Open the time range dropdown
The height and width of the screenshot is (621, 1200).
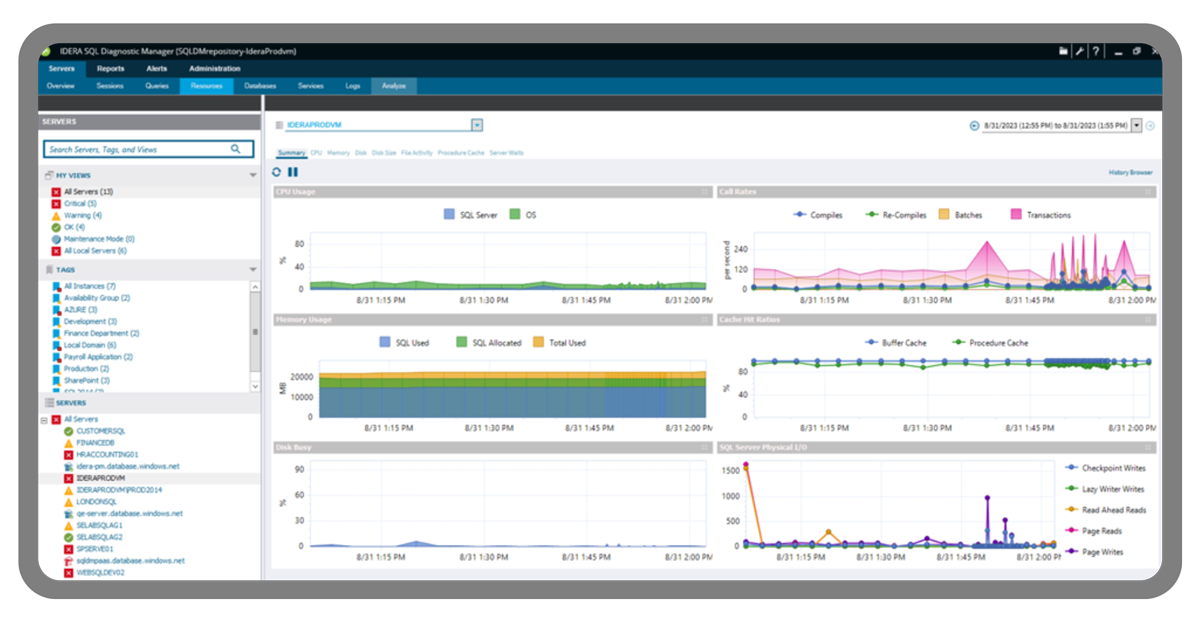pos(1136,124)
